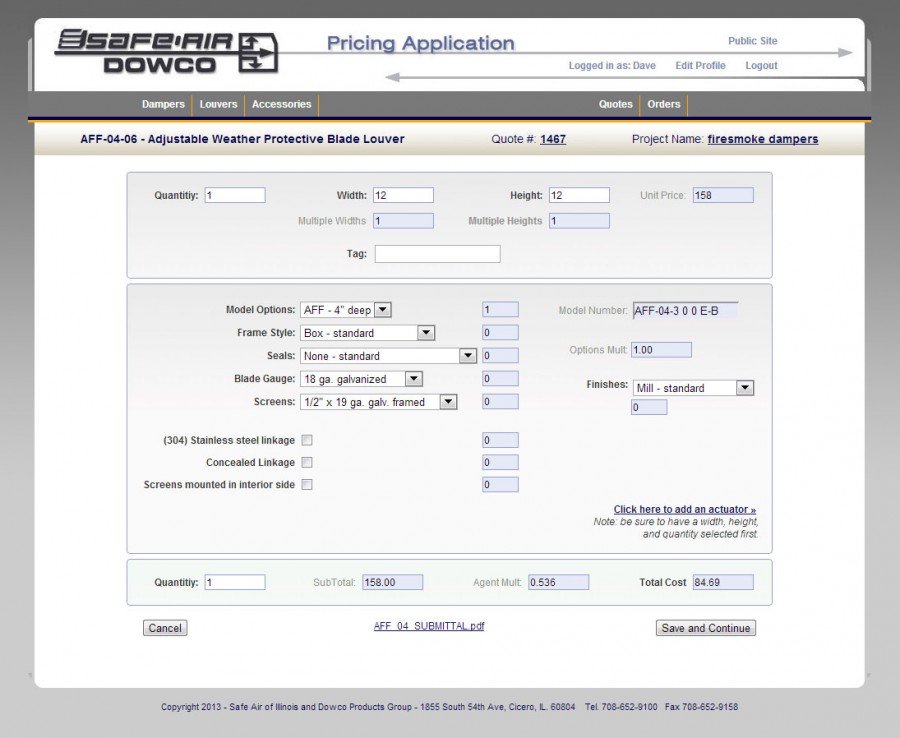Click the Safe Air Dowco logo
This screenshot has height=738, width=900.
click(x=166, y=52)
